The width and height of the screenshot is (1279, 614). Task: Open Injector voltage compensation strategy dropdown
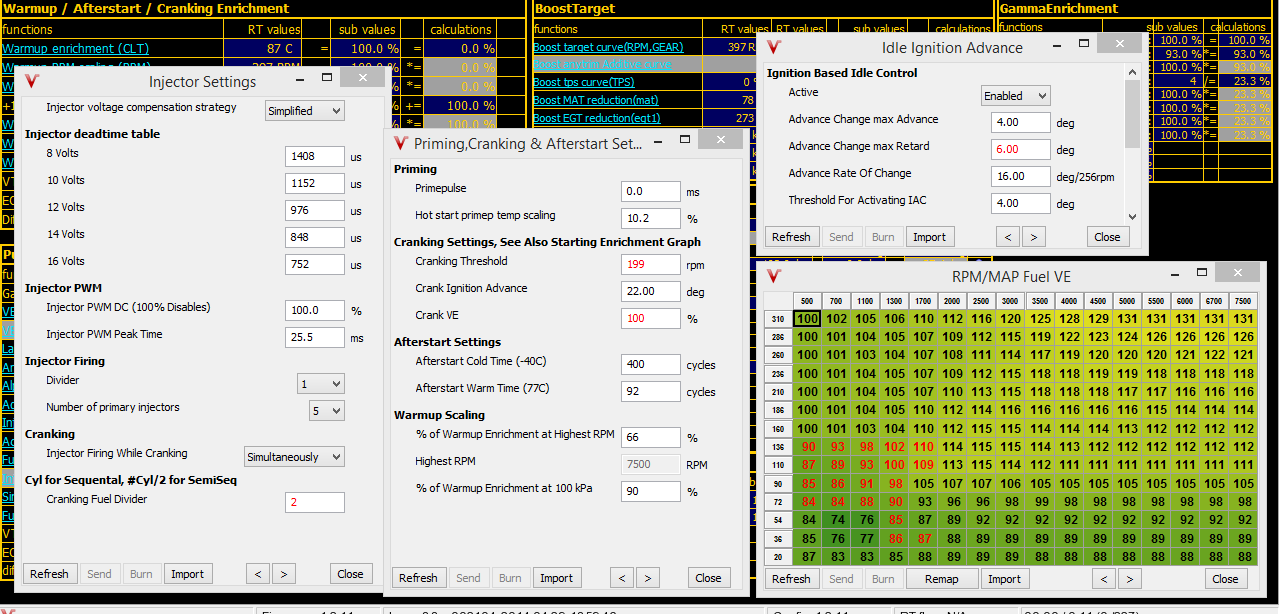305,111
